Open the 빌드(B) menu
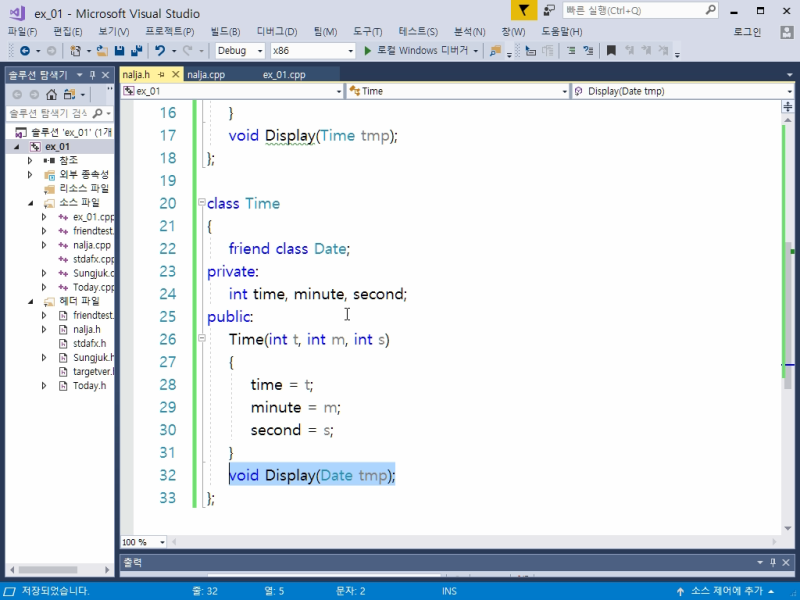 point(225,32)
